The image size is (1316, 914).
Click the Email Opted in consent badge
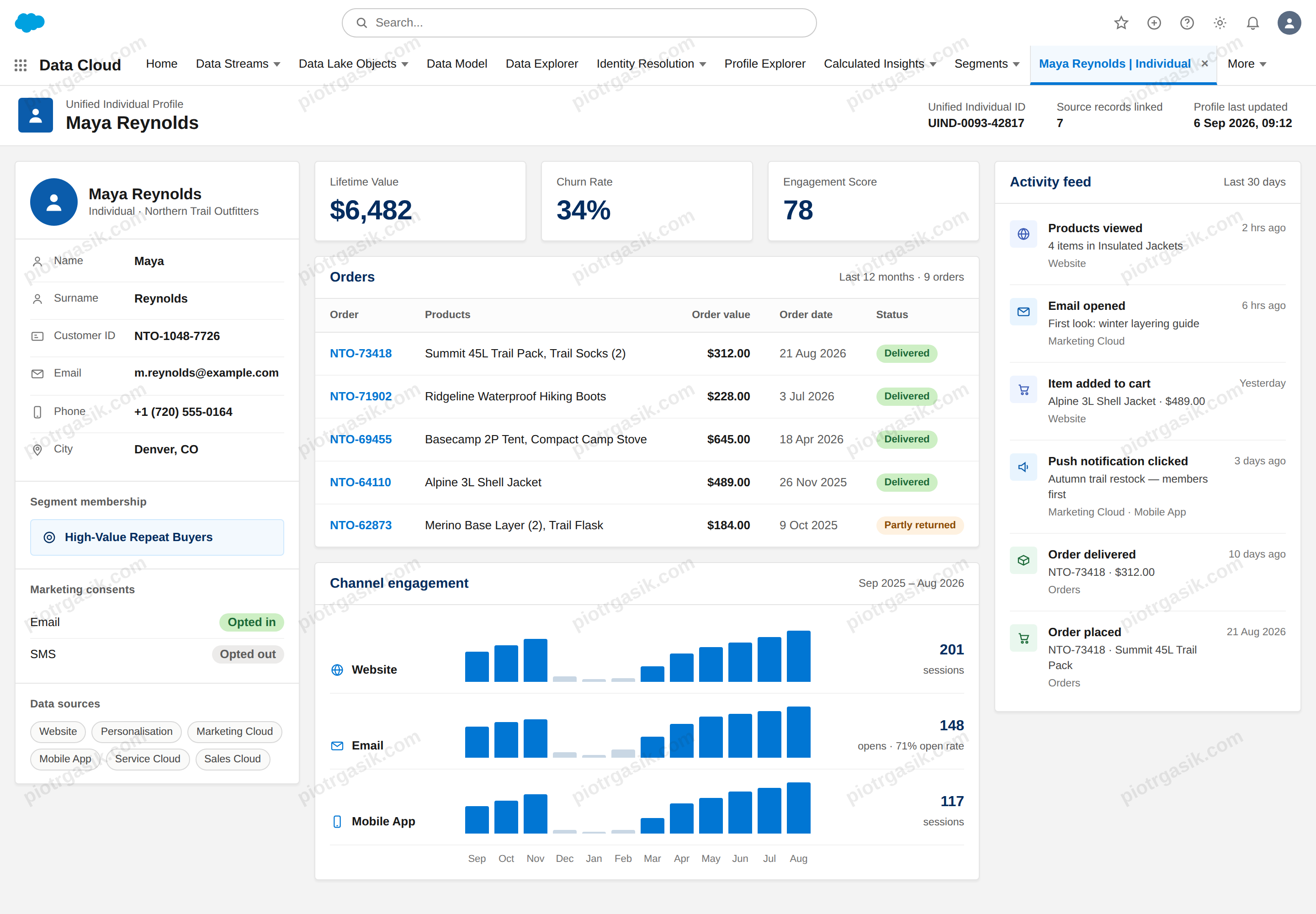point(251,622)
